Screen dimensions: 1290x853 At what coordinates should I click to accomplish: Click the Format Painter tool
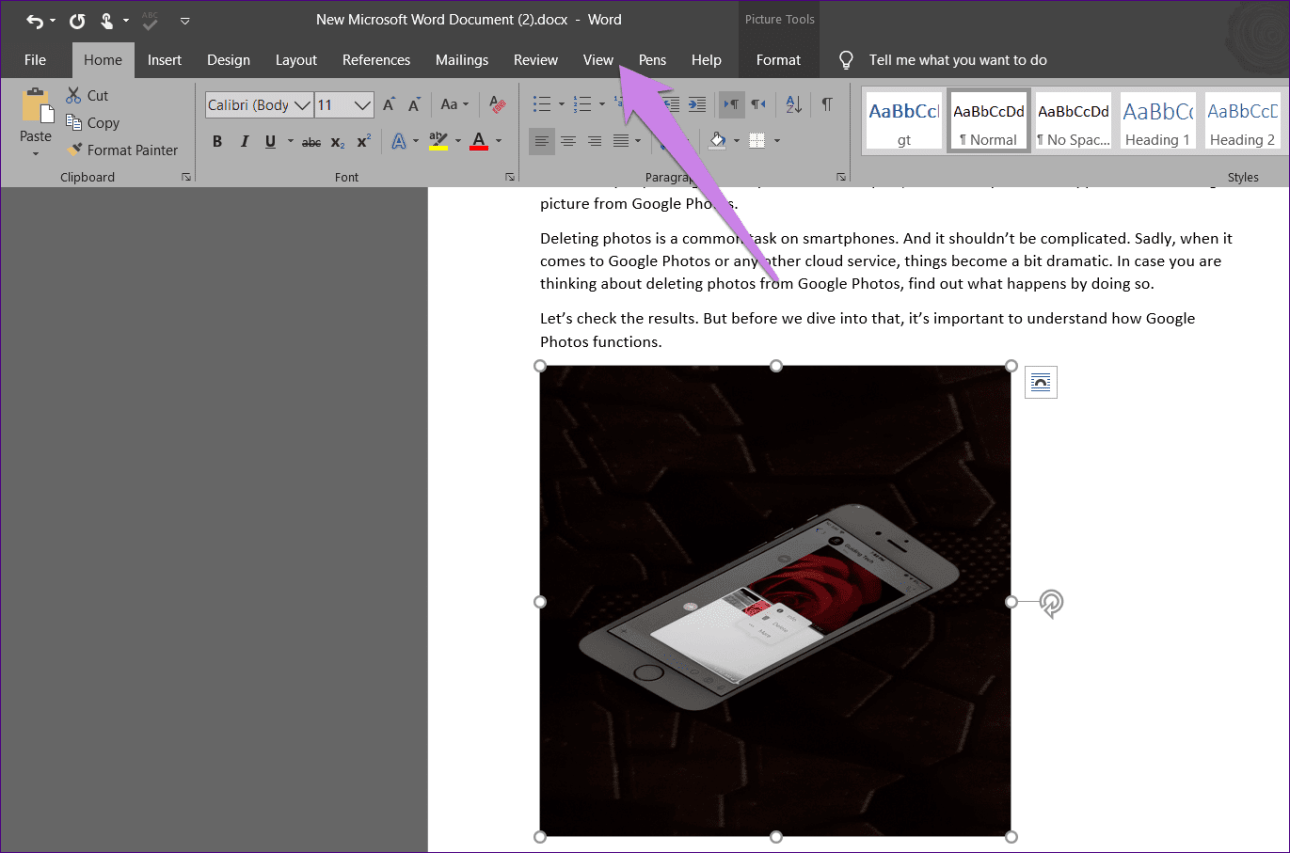(122, 150)
